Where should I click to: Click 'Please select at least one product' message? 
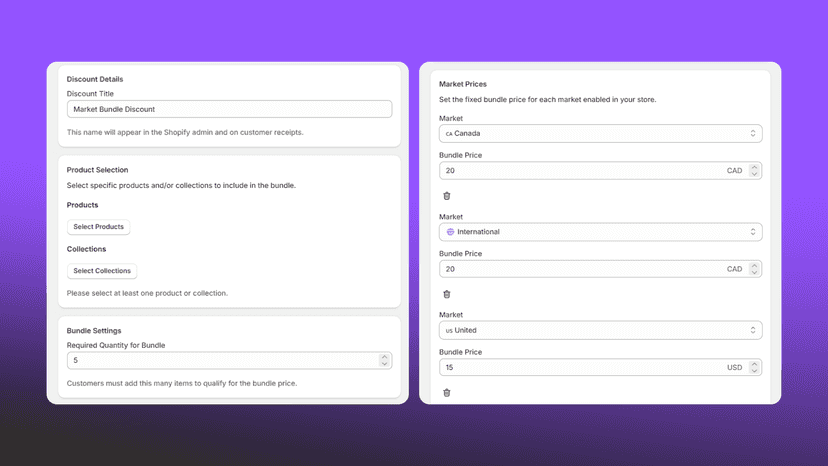click(x=147, y=293)
